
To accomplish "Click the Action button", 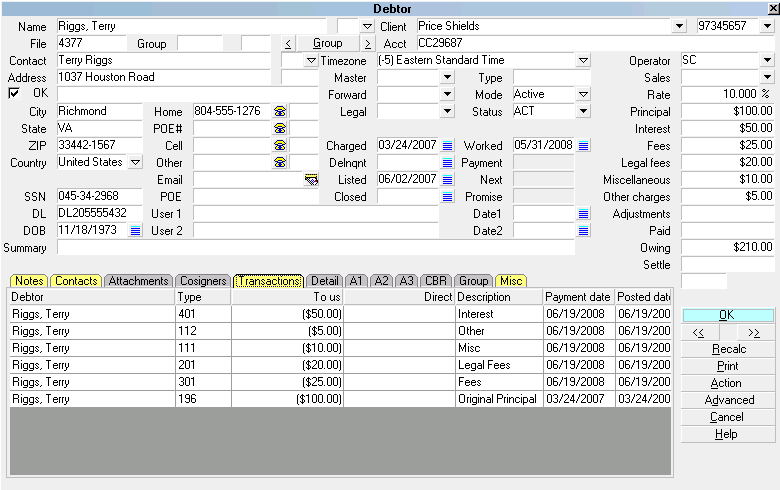I will (x=727, y=383).
